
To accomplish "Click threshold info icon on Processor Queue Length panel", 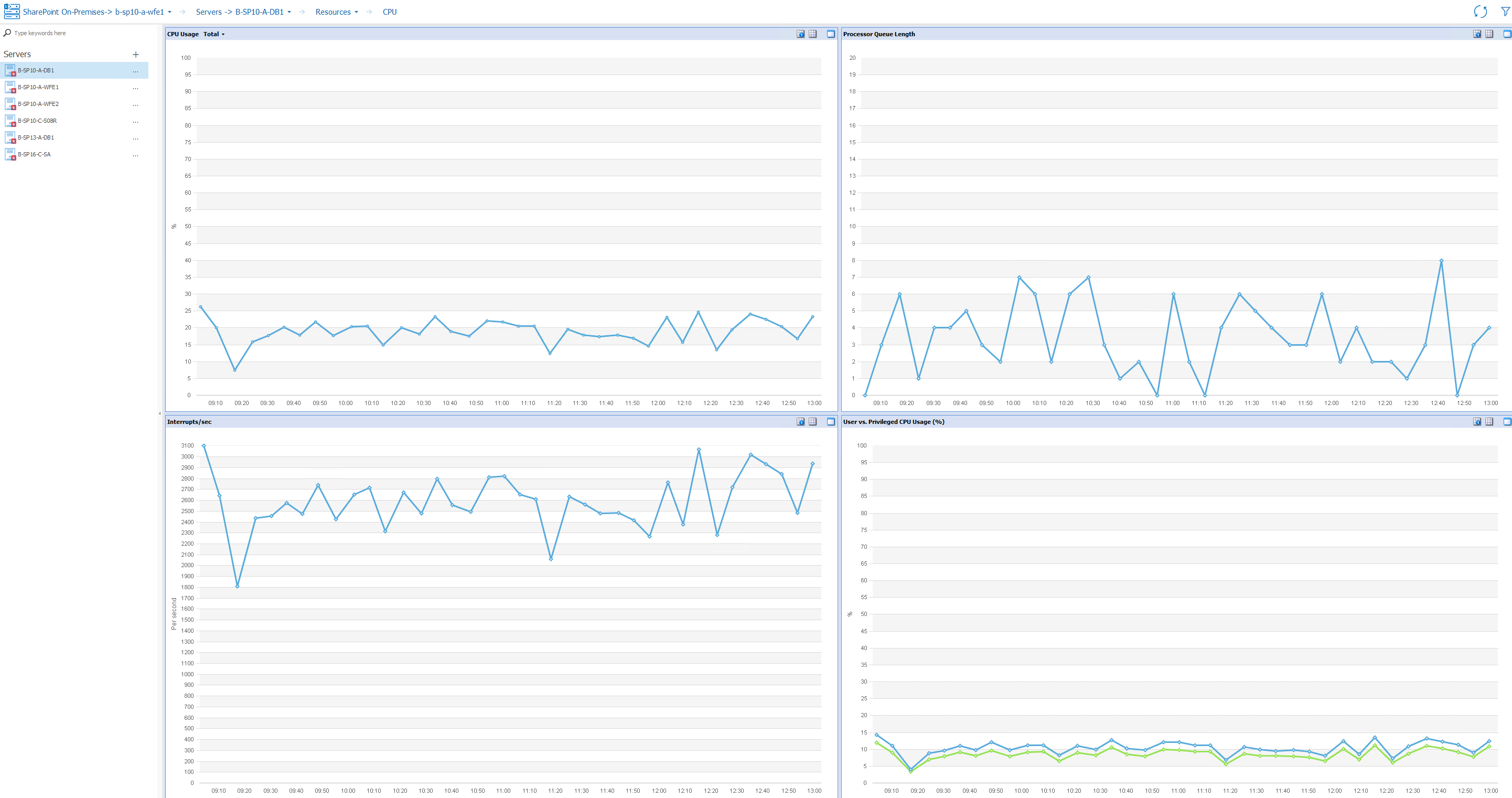I will coord(1476,34).
